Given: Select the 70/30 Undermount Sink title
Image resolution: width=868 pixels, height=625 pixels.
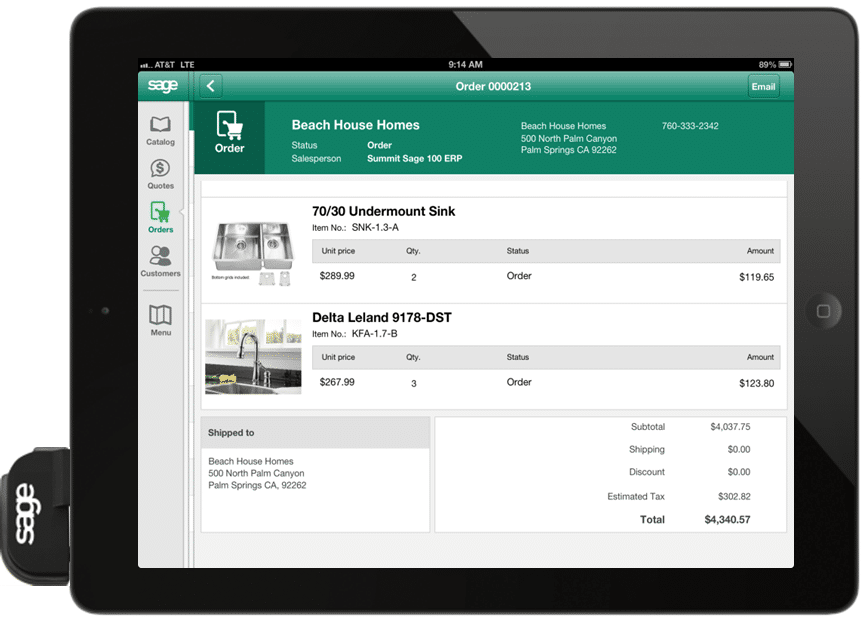Looking at the screenshot, I should click(383, 211).
